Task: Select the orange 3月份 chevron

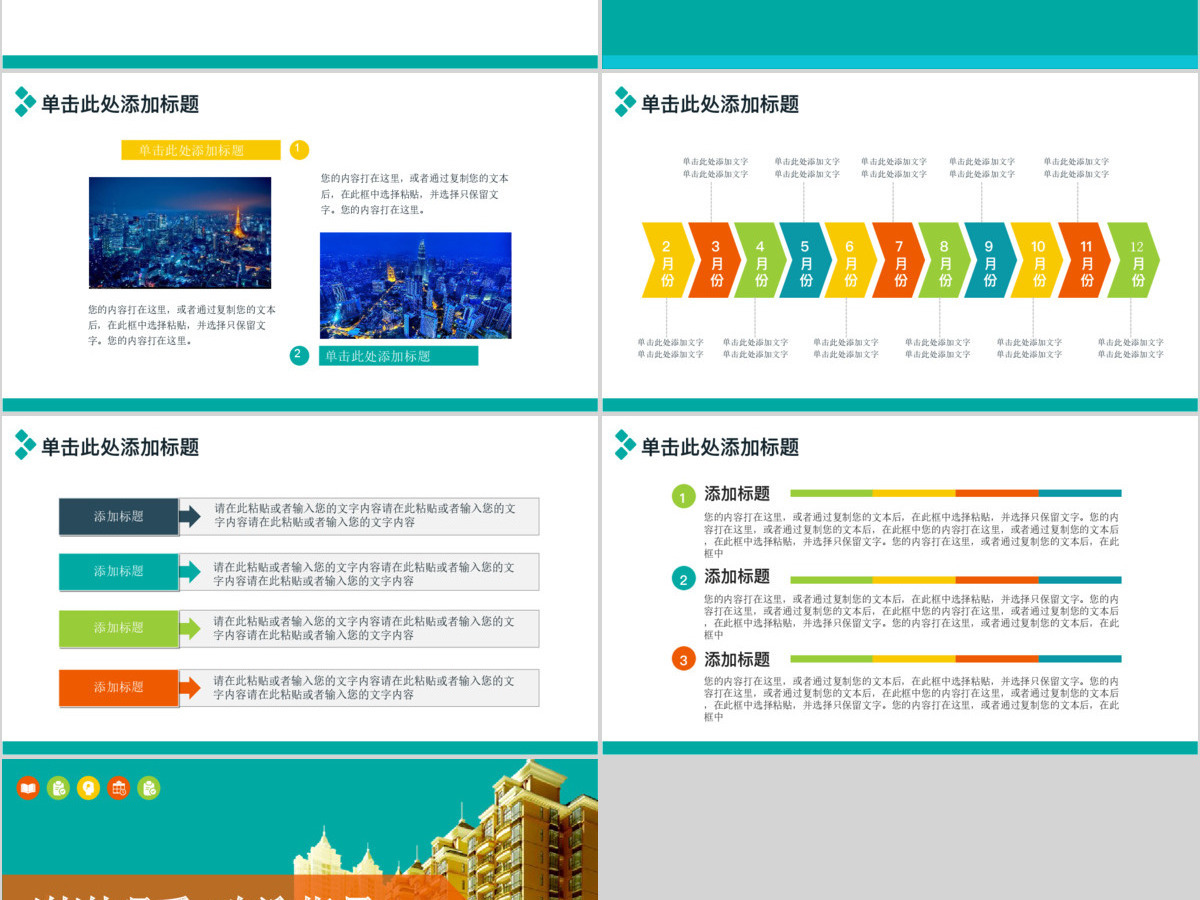Action: 714,260
